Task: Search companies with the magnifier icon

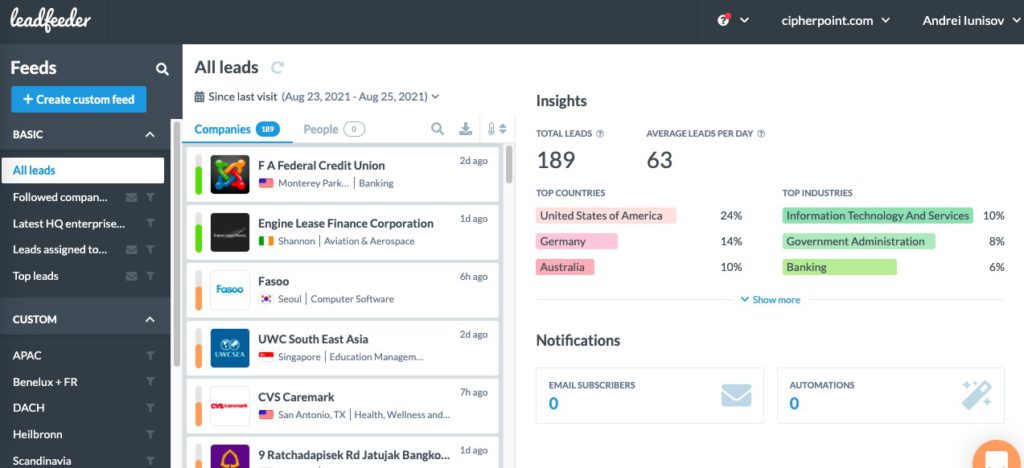Action: 438,129
